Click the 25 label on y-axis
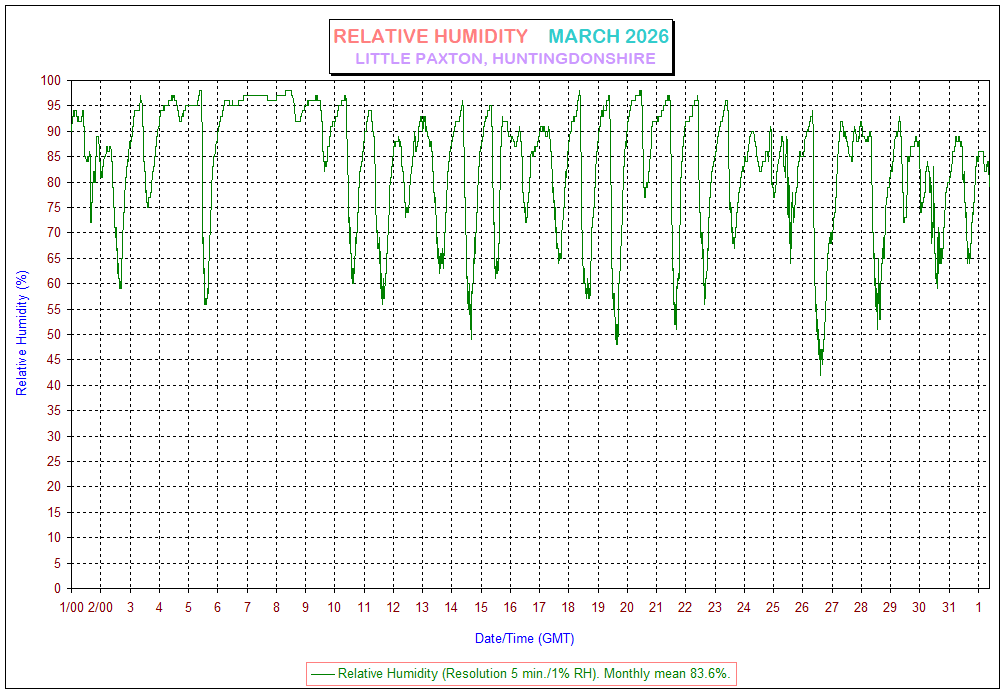The image size is (1005, 693). [x=54, y=461]
